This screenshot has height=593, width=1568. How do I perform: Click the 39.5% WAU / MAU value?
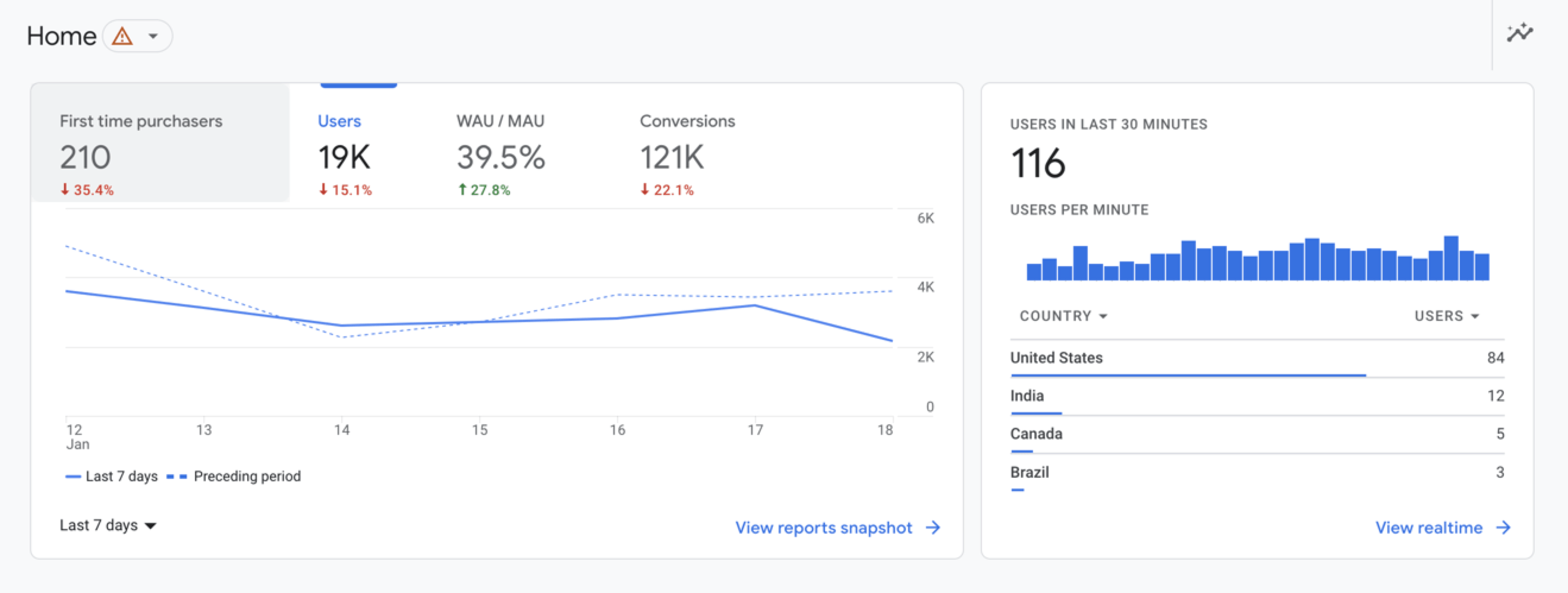pos(501,157)
